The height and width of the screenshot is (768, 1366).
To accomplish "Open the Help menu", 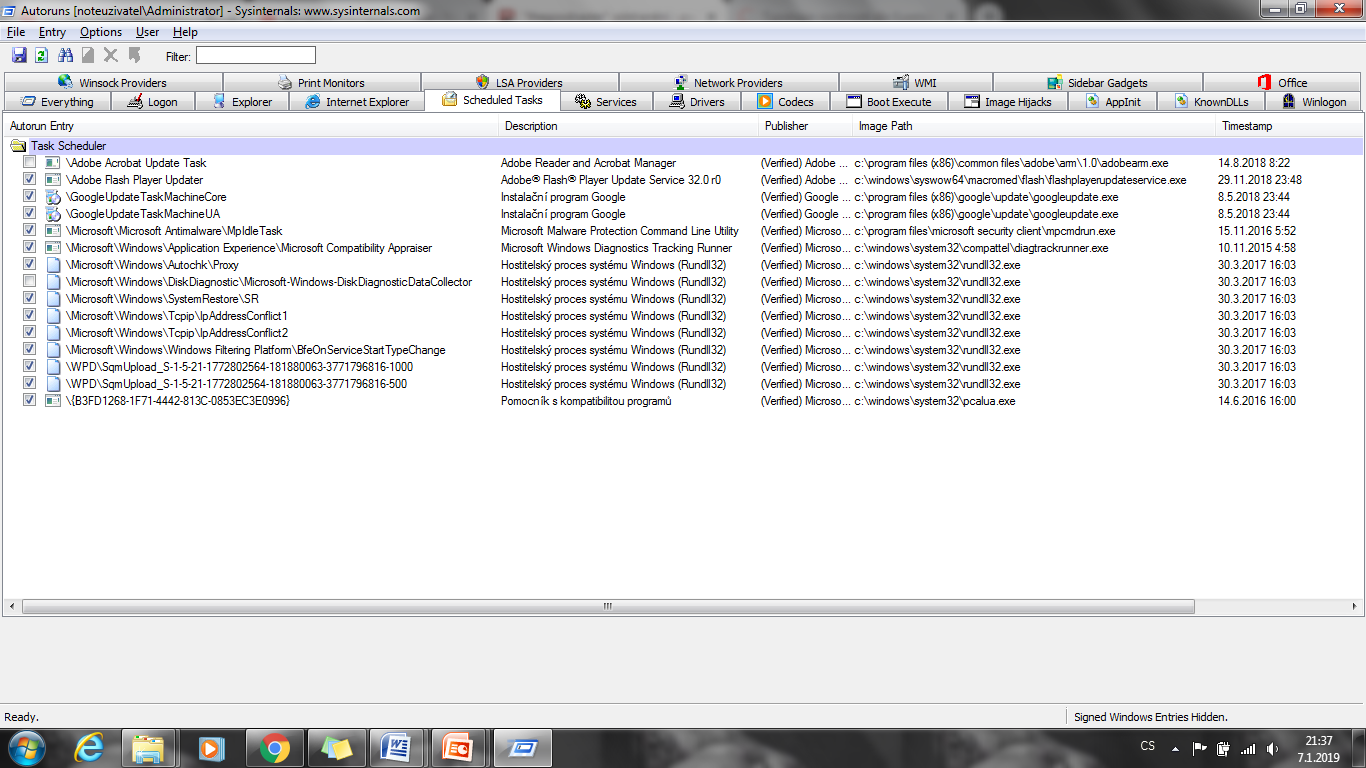I will [185, 32].
